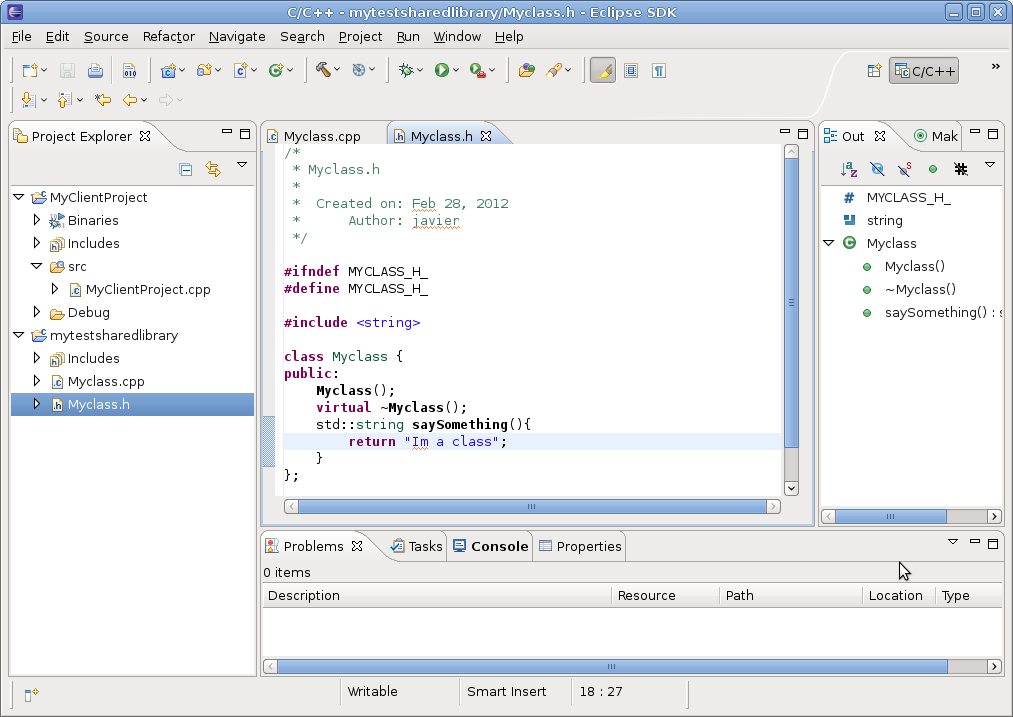Toggle Mark Occurrences highlighter button
The image size is (1013, 717).
tap(603, 70)
